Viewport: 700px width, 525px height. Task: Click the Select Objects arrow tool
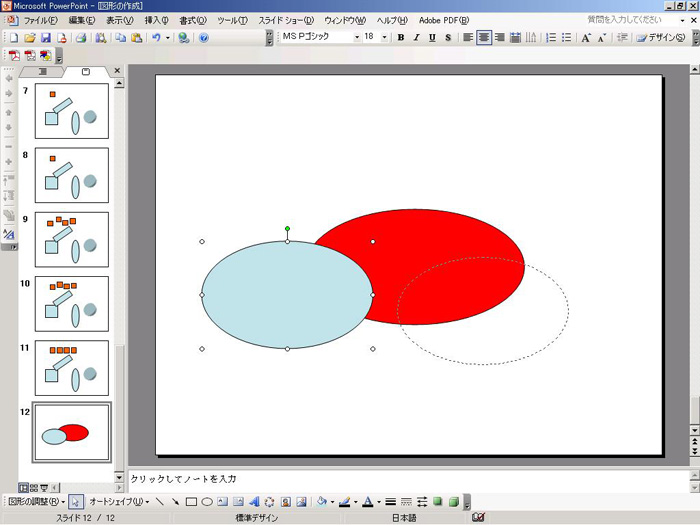click(x=75, y=502)
